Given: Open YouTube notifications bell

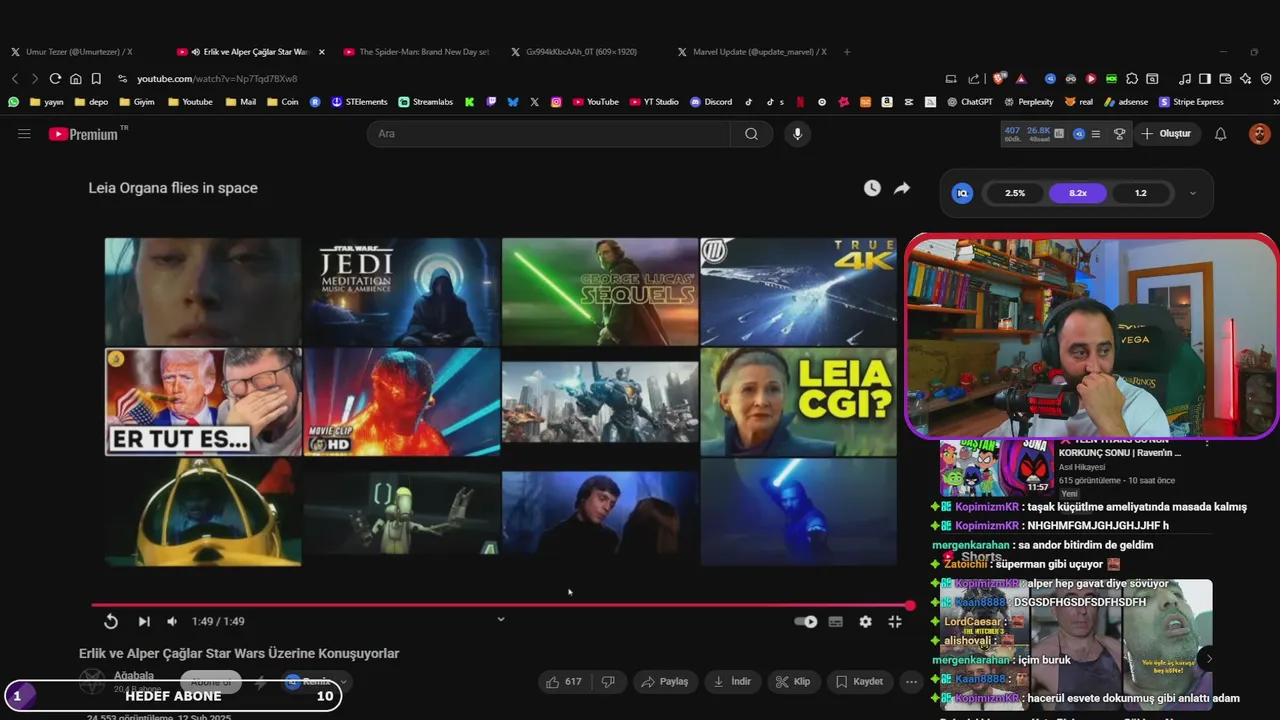Looking at the screenshot, I should [1220, 134].
